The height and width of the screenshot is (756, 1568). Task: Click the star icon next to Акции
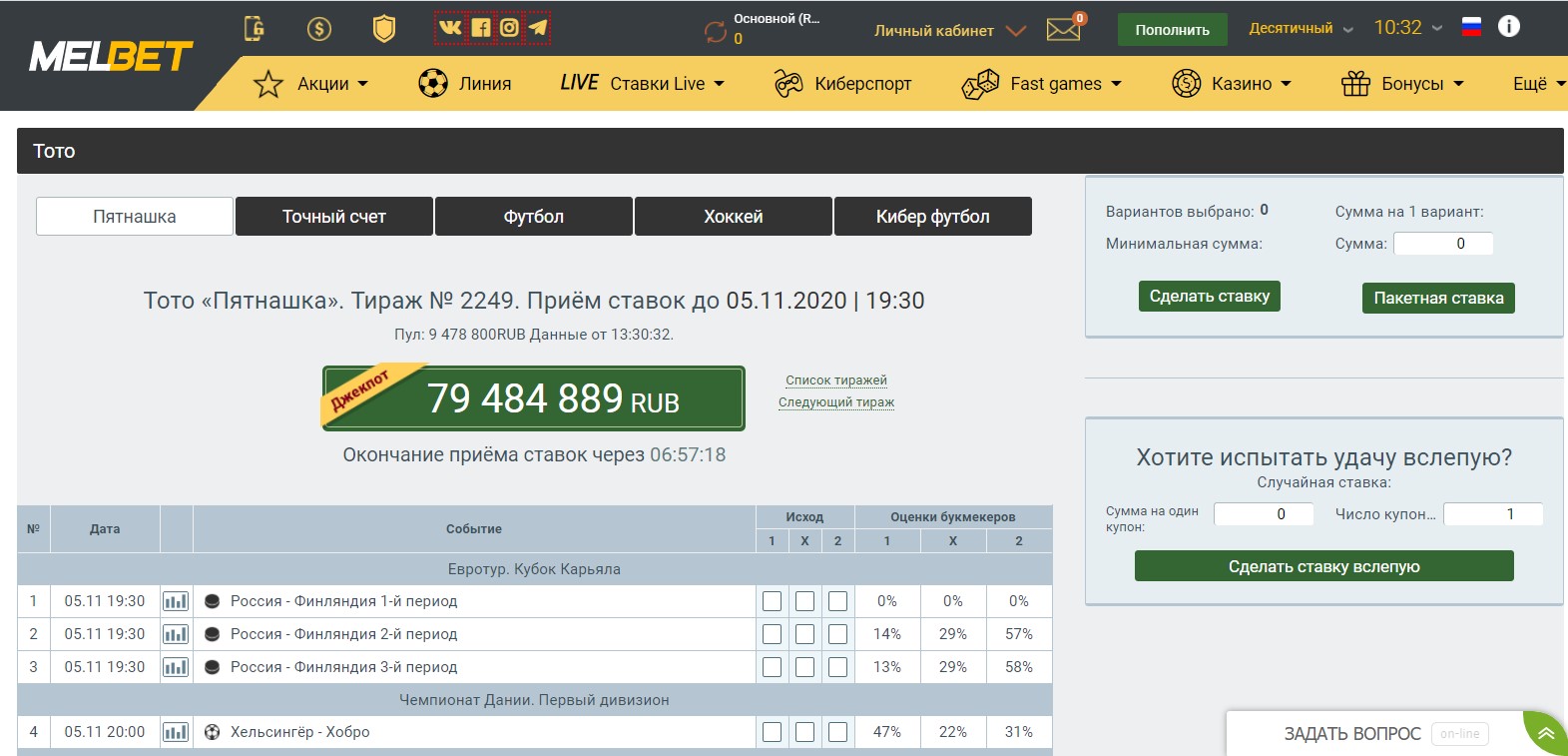point(268,84)
